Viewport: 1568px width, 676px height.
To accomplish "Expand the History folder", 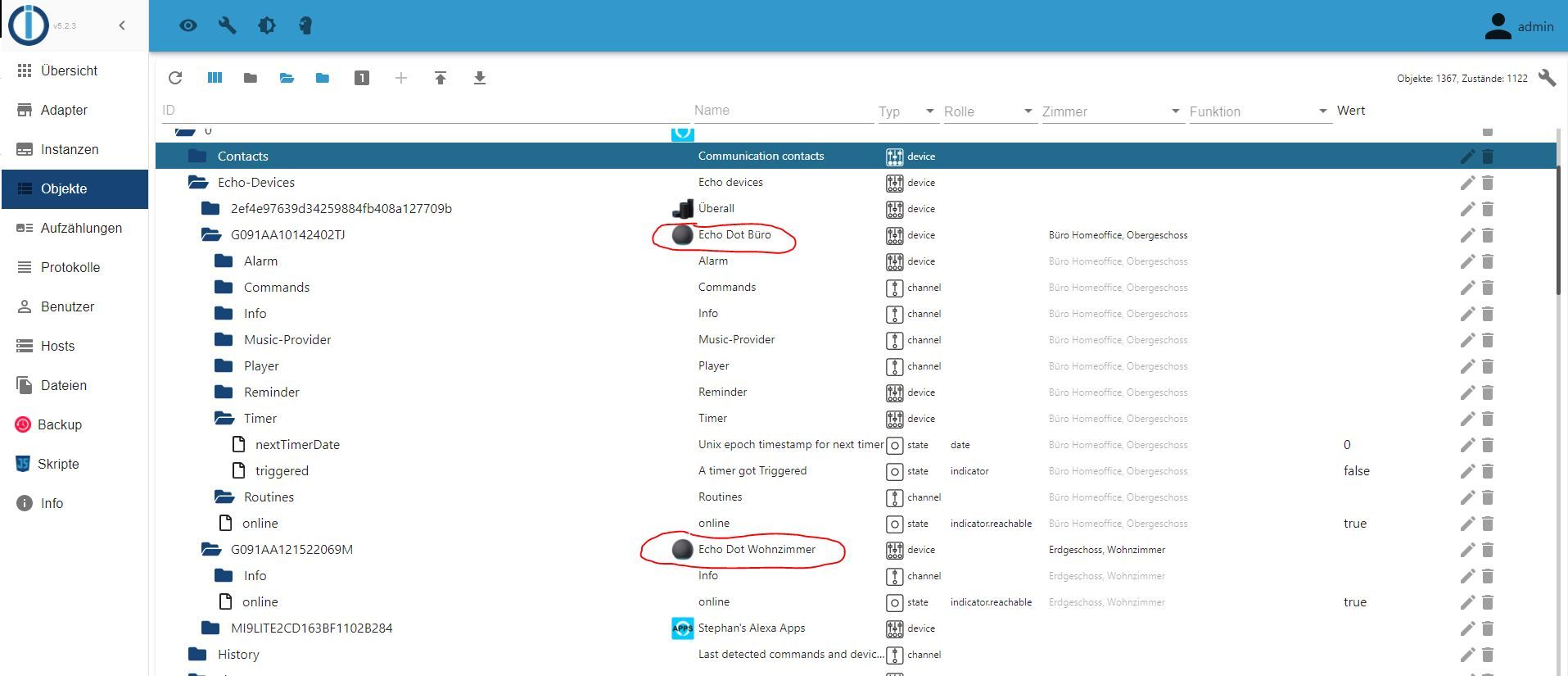I will click(x=197, y=655).
